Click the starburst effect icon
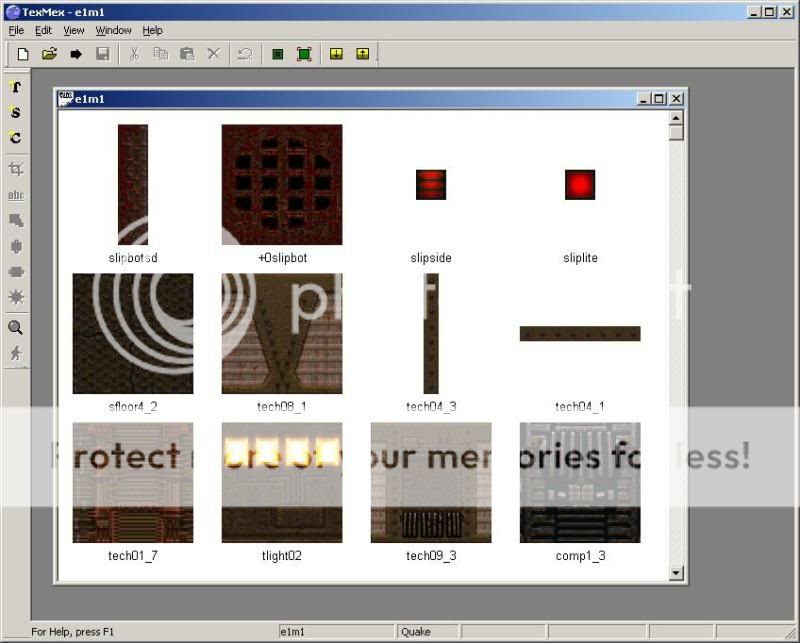The height and width of the screenshot is (643, 800). (15, 295)
